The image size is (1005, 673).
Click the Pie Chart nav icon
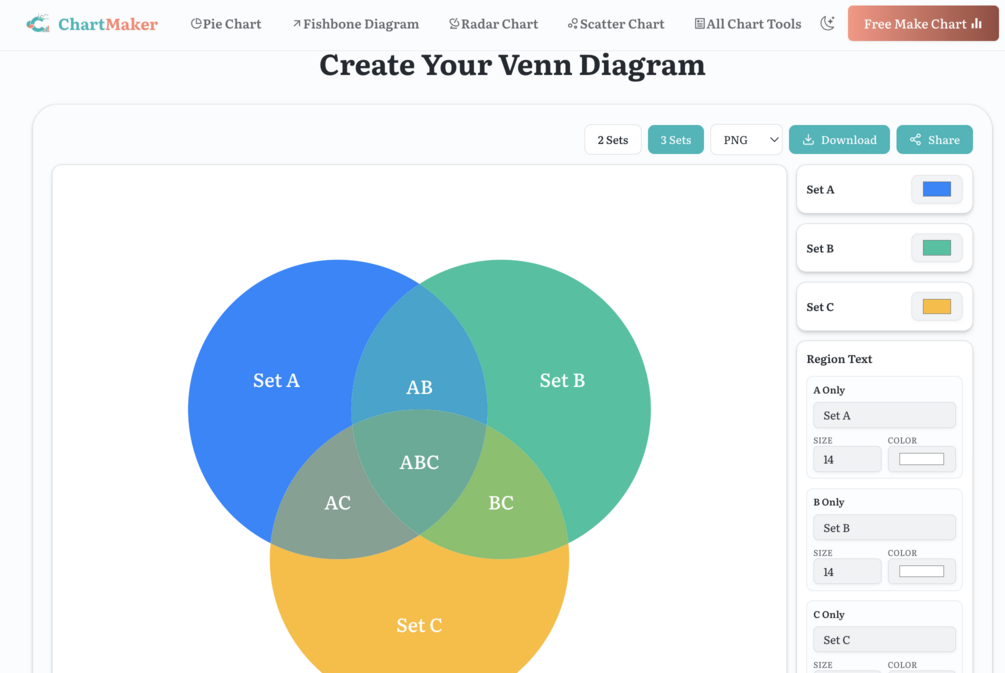click(196, 24)
